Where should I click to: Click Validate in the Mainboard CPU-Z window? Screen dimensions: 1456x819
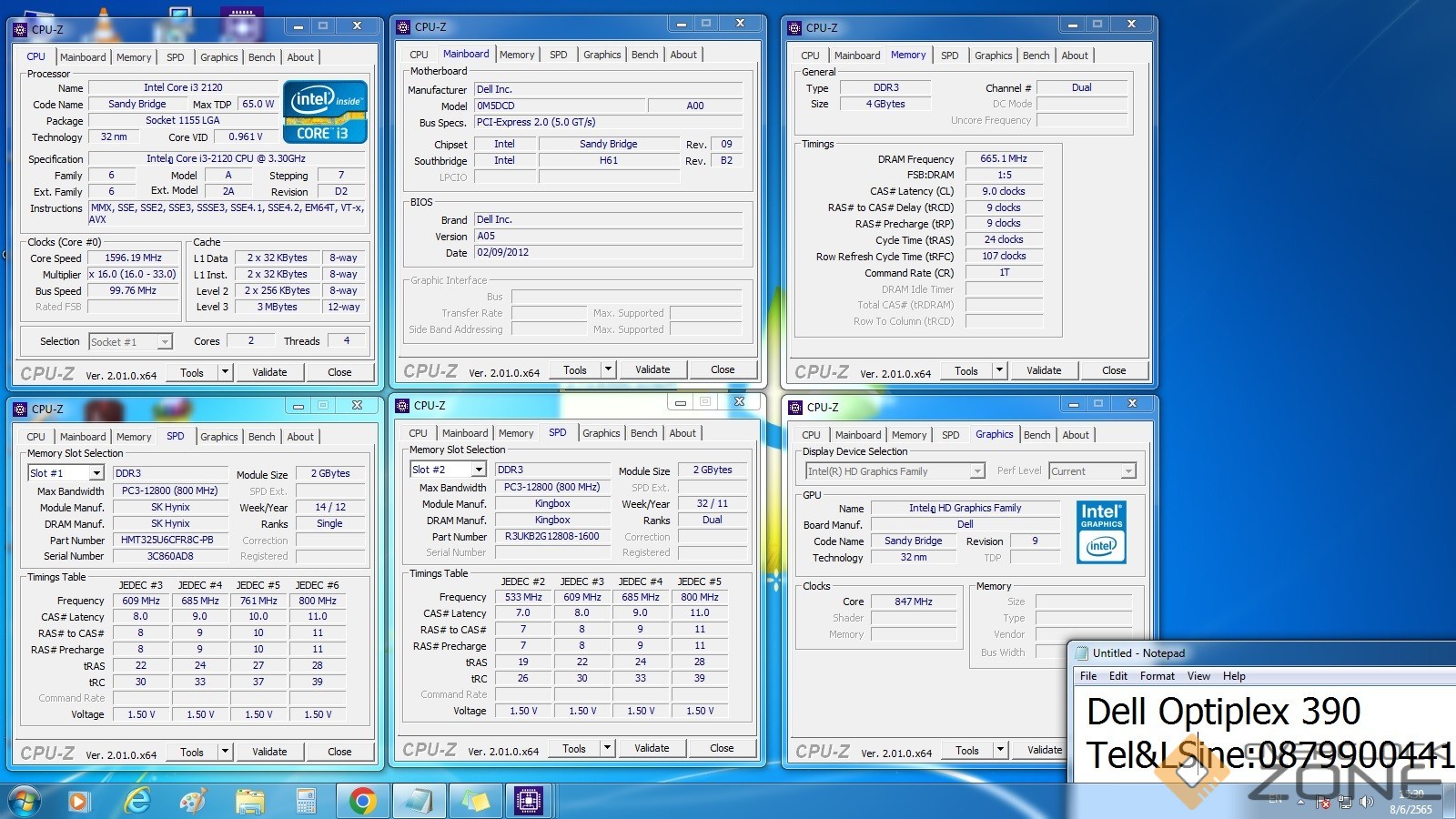point(652,369)
